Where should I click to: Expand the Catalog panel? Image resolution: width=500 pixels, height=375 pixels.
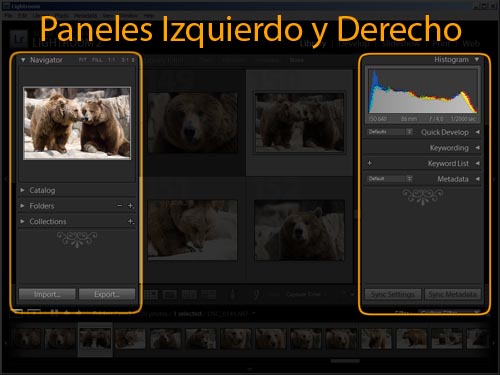coord(22,190)
